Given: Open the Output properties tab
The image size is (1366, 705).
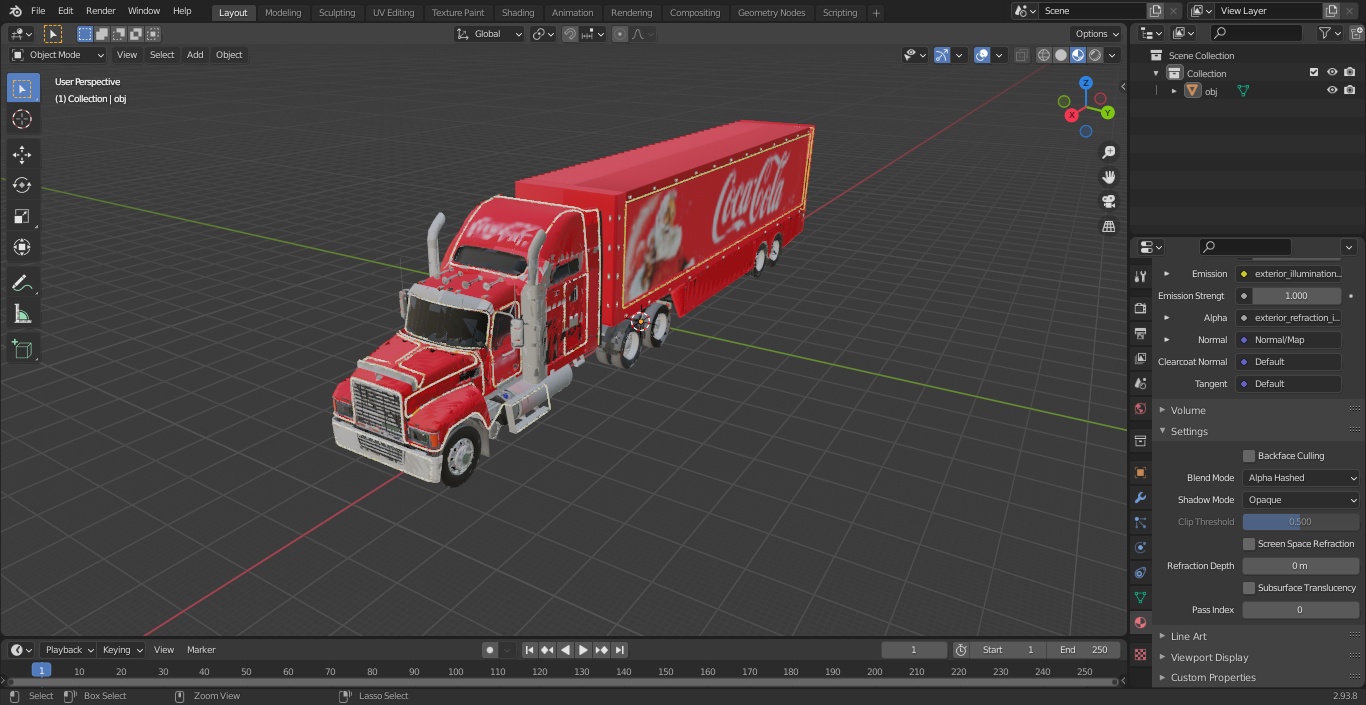Looking at the screenshot, I should click(1140, 333).
